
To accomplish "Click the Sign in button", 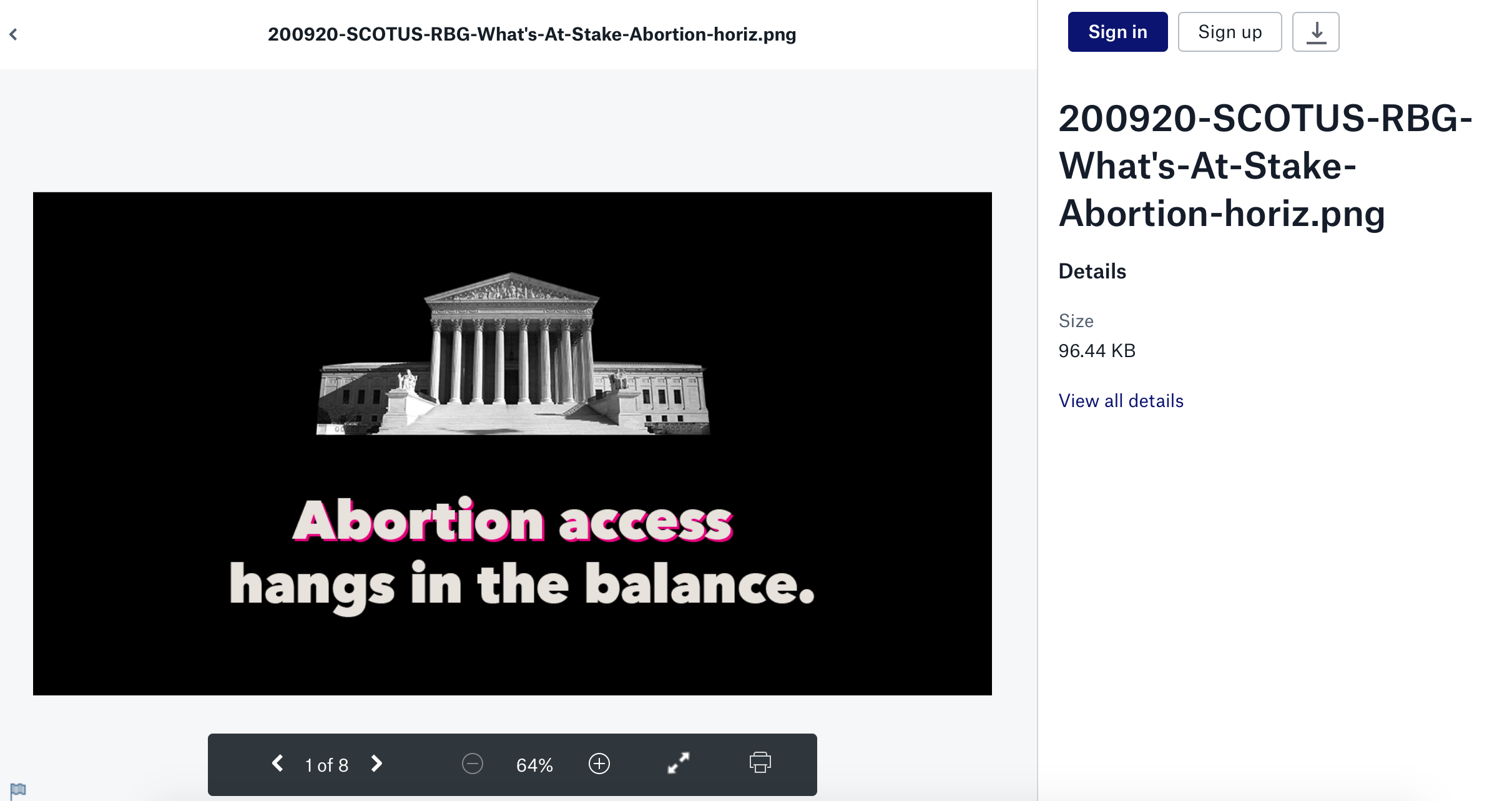I will [x=1117, y=32].
